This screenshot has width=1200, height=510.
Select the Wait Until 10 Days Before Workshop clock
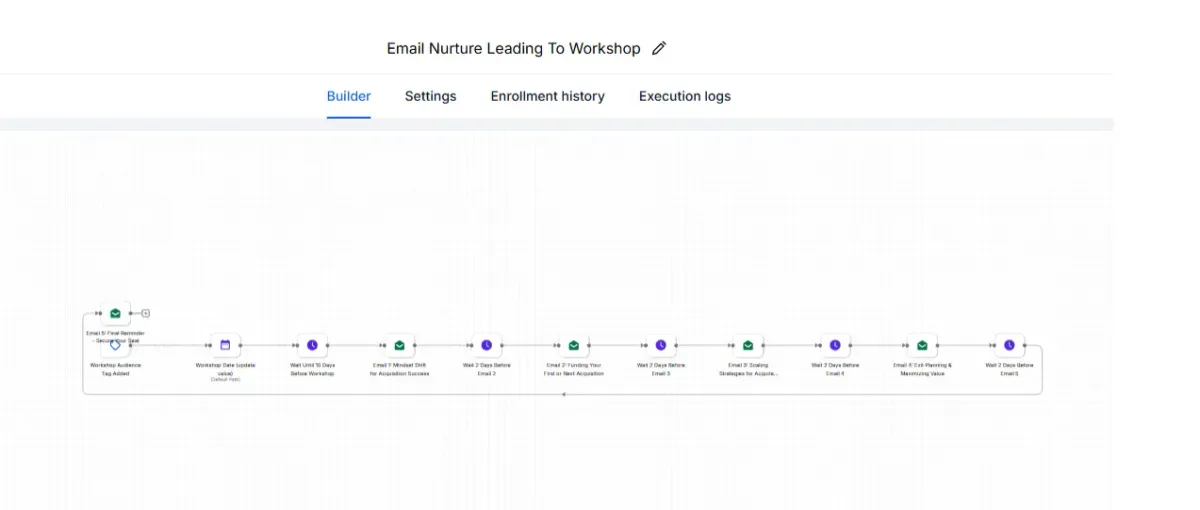[312, 345]
